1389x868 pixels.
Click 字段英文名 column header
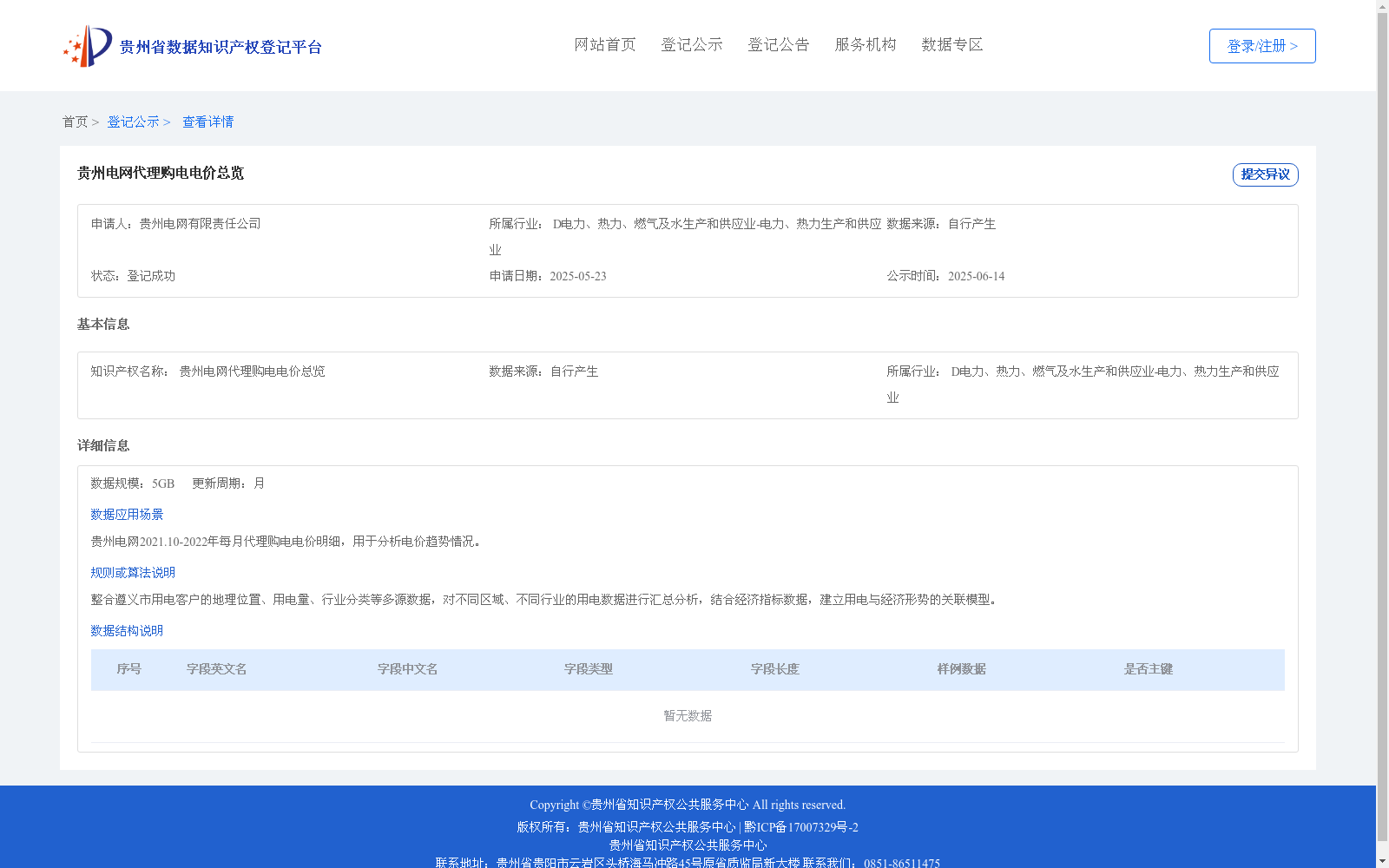tap(217, 669)
